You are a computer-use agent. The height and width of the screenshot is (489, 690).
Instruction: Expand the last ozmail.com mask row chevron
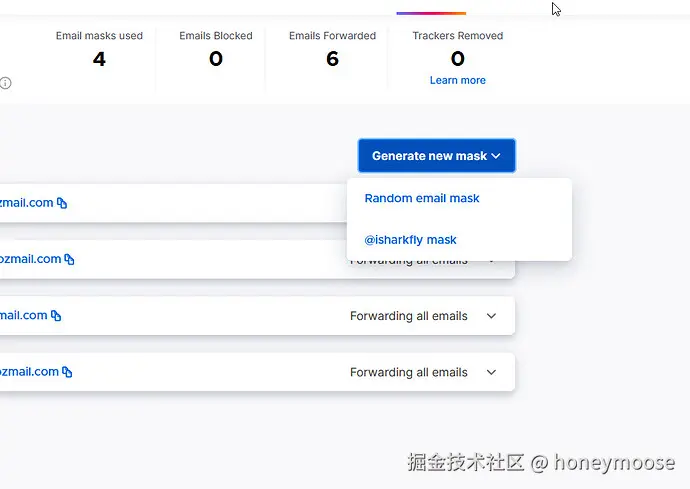pyautogui.click(x=492, y=372)
